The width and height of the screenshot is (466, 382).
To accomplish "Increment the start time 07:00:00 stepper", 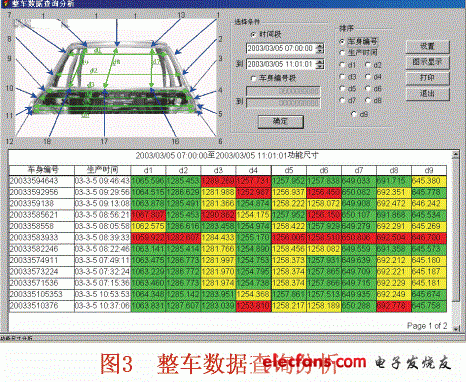I will point(320,46).
